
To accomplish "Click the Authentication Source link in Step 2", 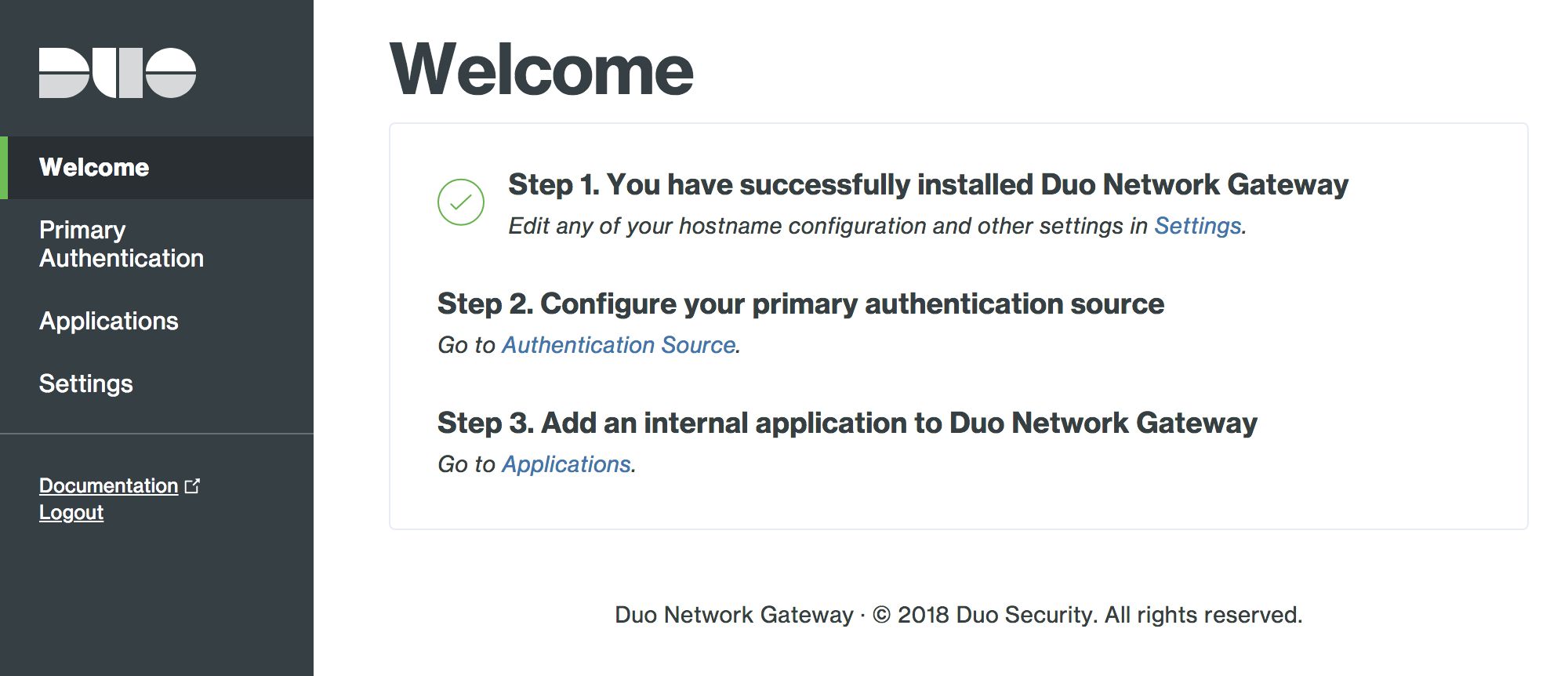I will click(x=619, y=345).
